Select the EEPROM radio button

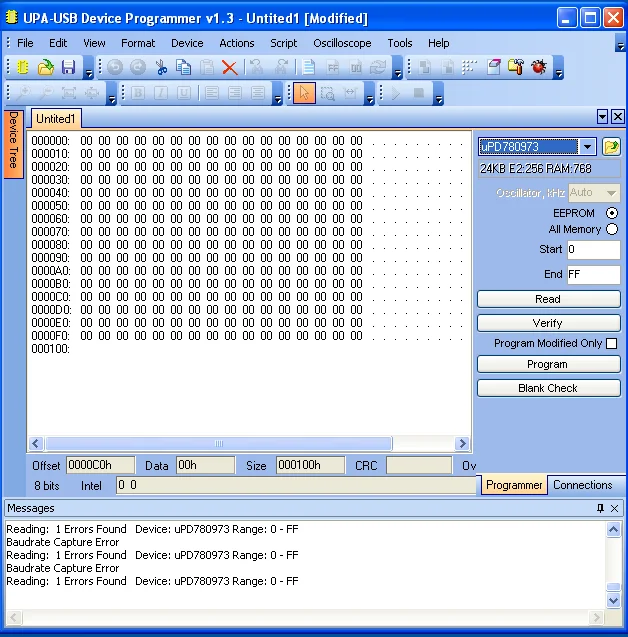tap(612, 213)
